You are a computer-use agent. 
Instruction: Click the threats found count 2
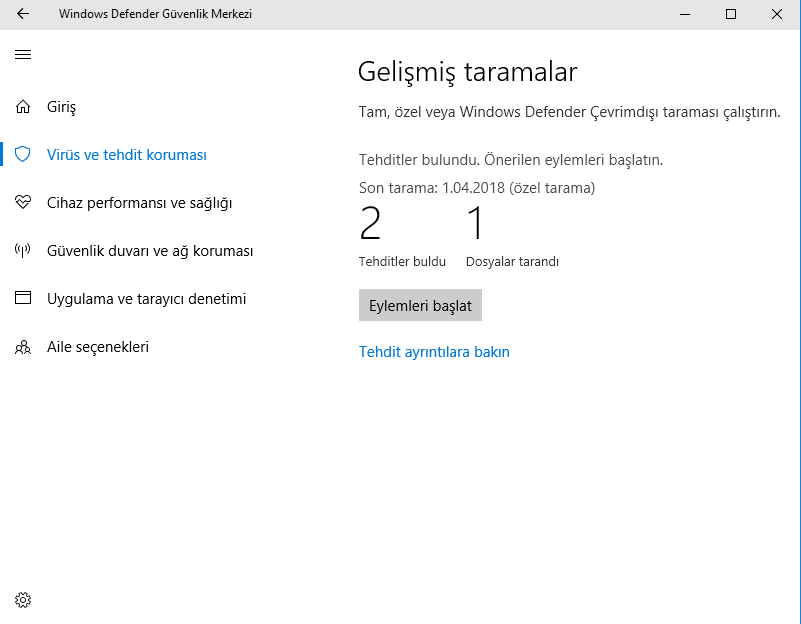(370, 223)
